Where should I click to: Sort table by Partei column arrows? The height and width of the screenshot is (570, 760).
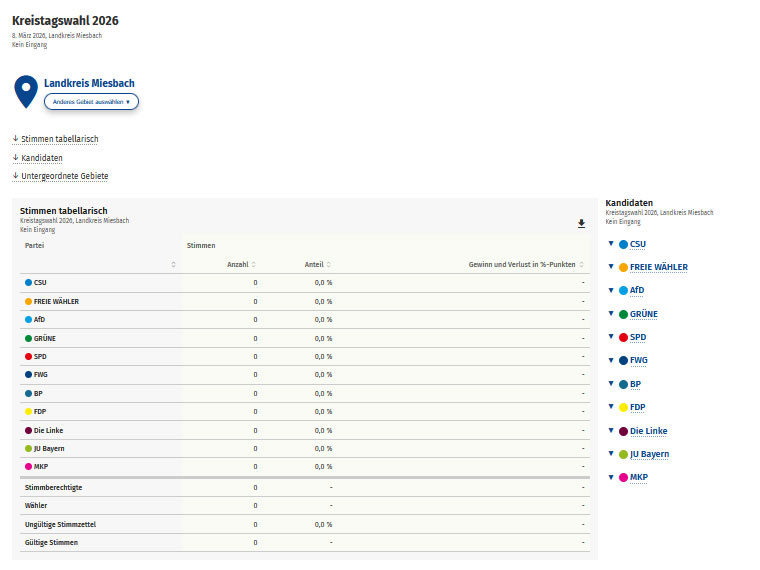click(174, 264)
